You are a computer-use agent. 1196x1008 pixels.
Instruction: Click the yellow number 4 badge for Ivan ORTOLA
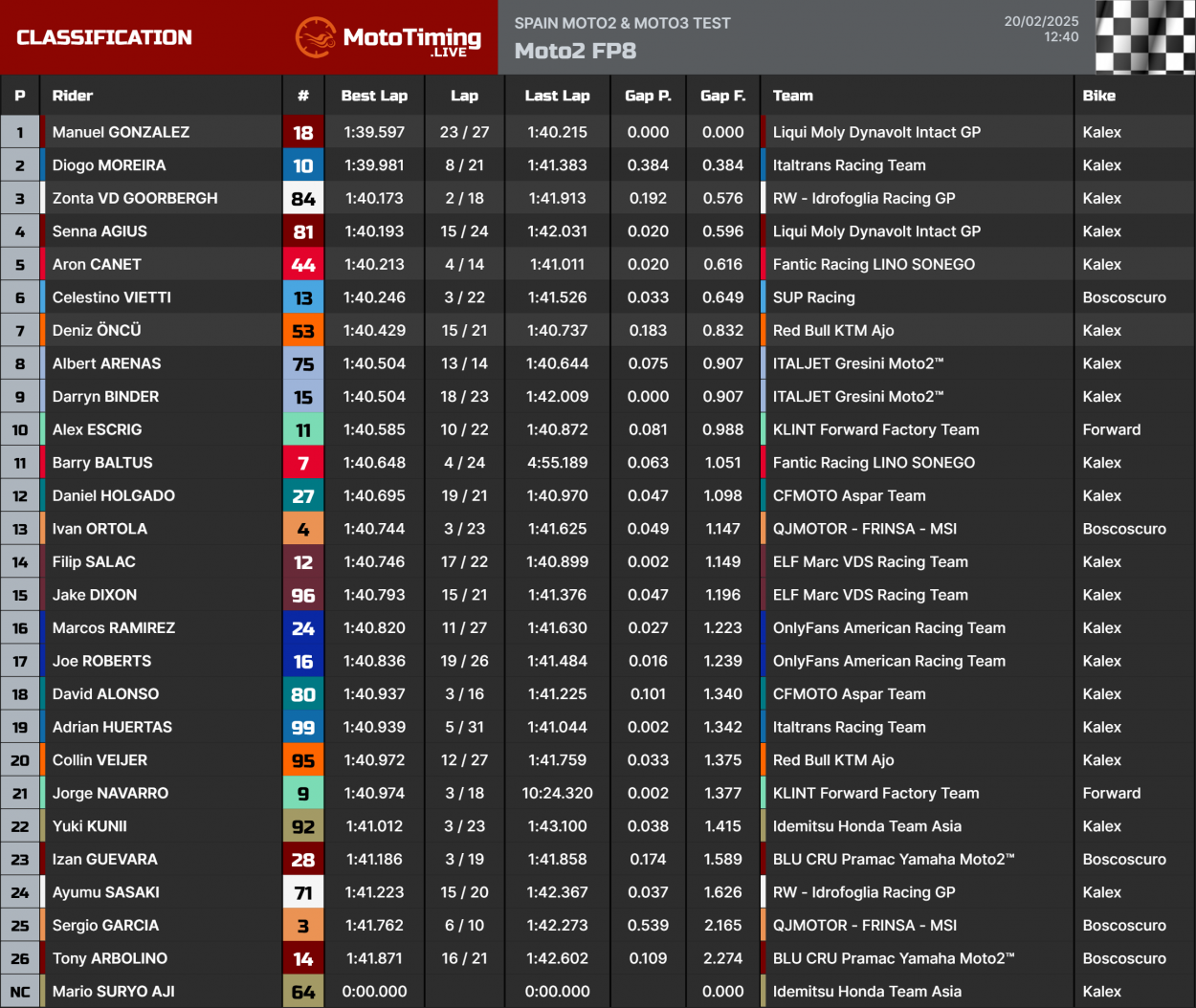[x=303, y=529]
